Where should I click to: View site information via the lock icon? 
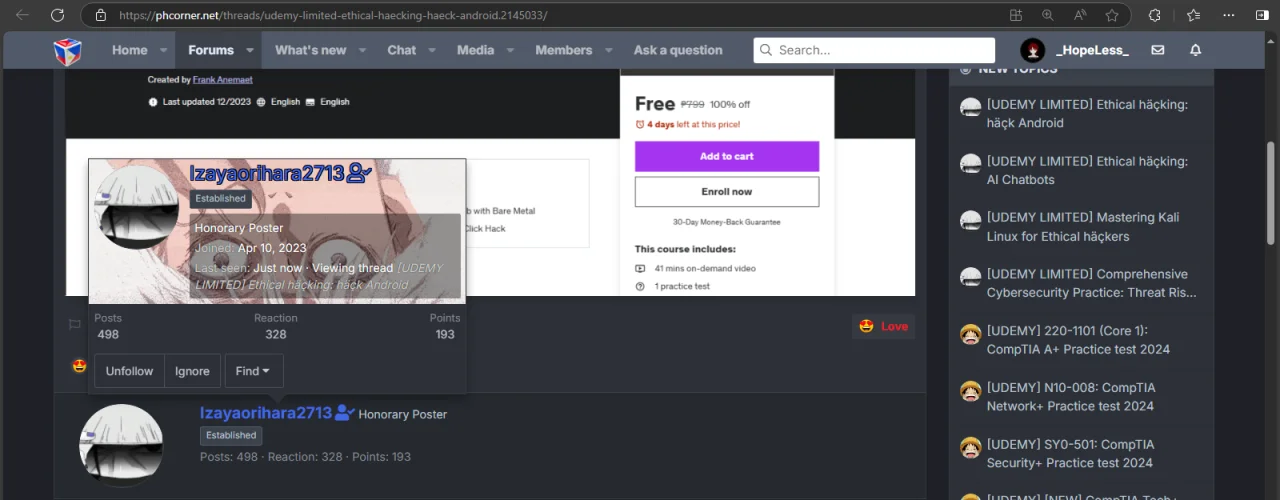click(x=100, y=15)
